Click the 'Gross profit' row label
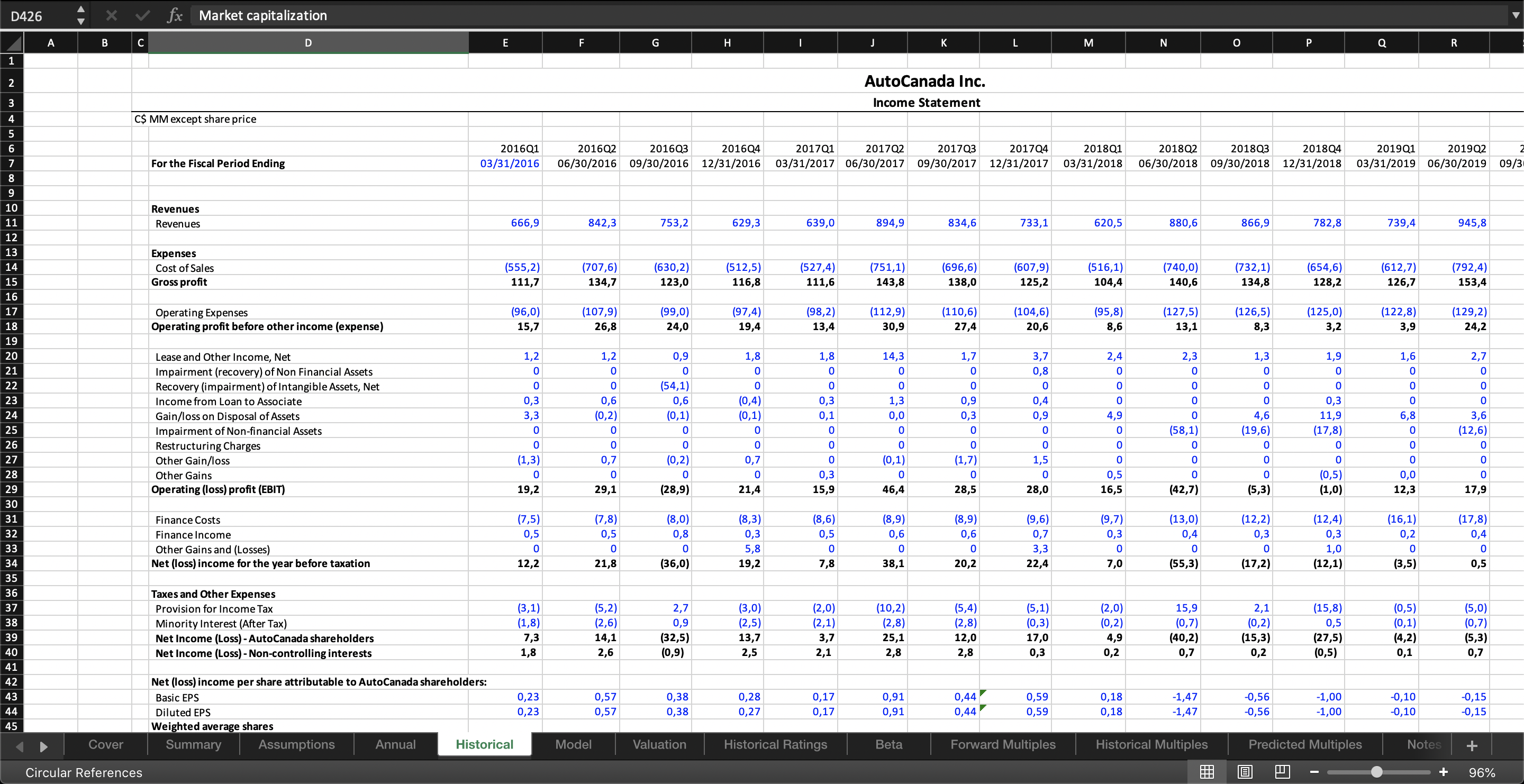The width and height of the screenshot is (1524, 784). pos(179,282)
